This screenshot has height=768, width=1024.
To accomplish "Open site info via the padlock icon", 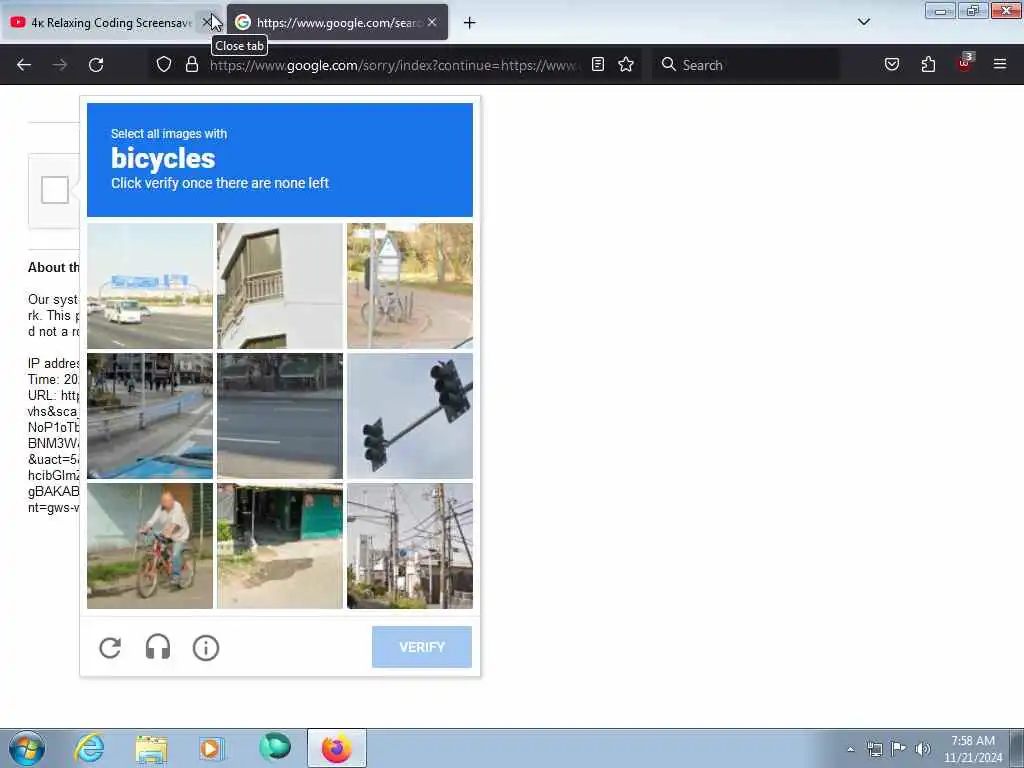I will (x=191, y=65).
